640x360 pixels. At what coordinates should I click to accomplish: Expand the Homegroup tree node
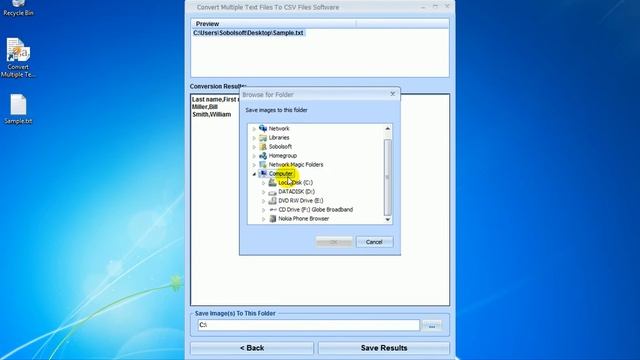click(254, 156)
